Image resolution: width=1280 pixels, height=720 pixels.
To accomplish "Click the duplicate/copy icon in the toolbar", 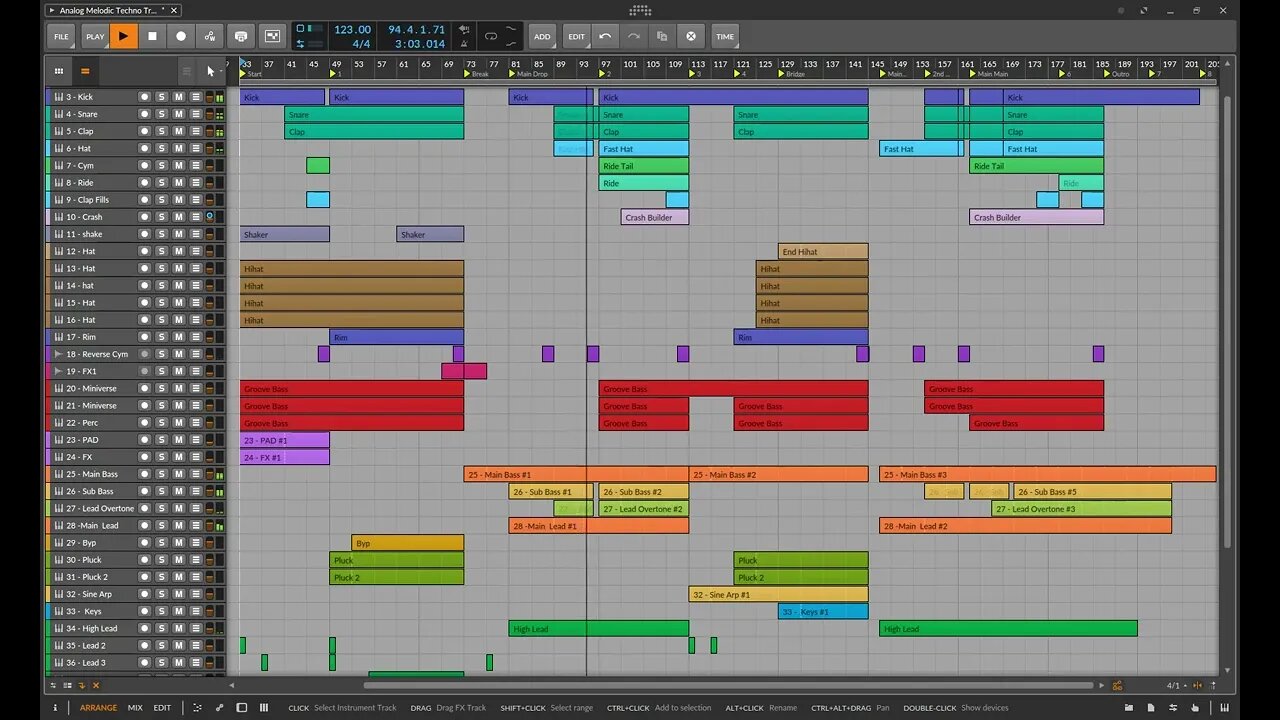I will click(x=661, y=36).
